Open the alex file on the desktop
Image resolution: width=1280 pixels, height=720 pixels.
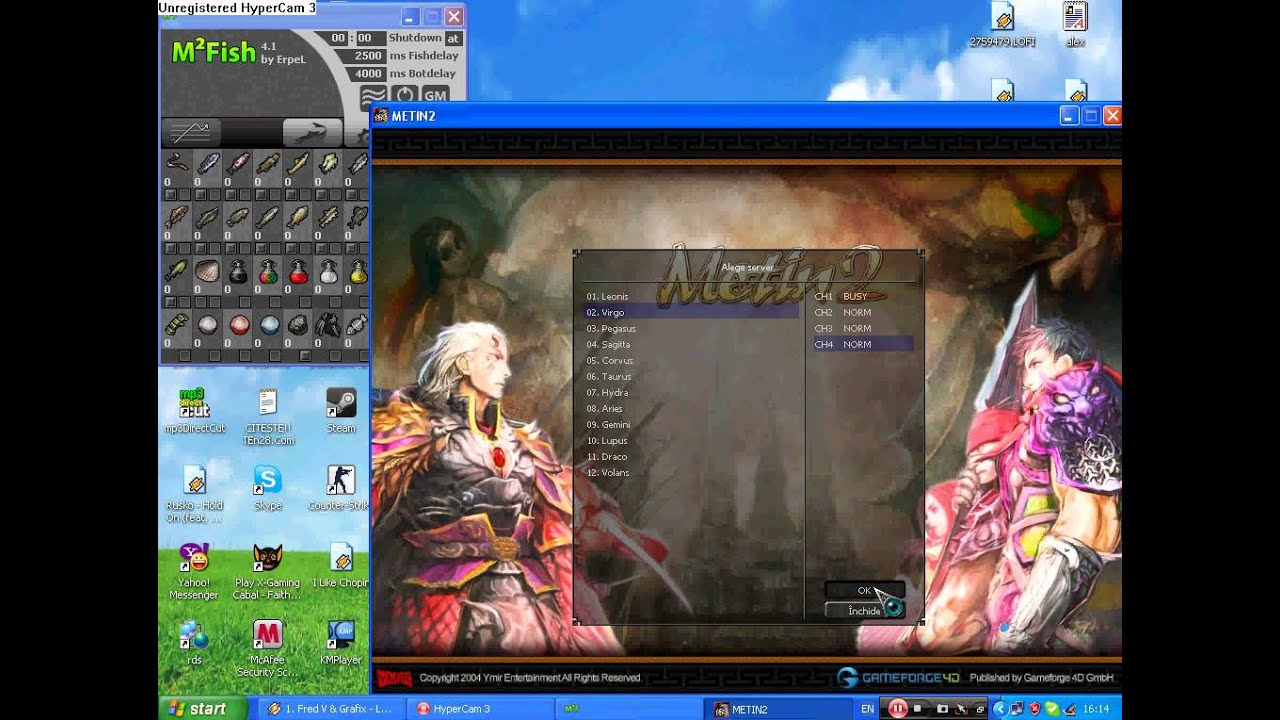click(x=1075, y=25)
